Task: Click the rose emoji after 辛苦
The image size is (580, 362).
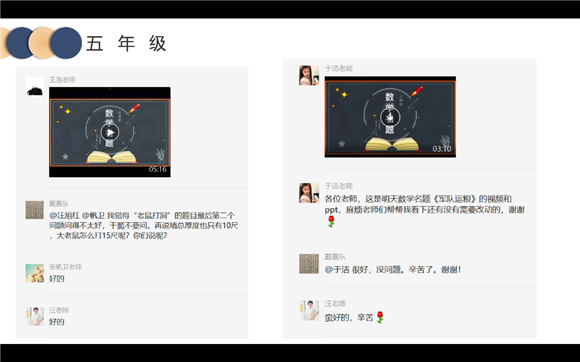Action: click(380, 317)
